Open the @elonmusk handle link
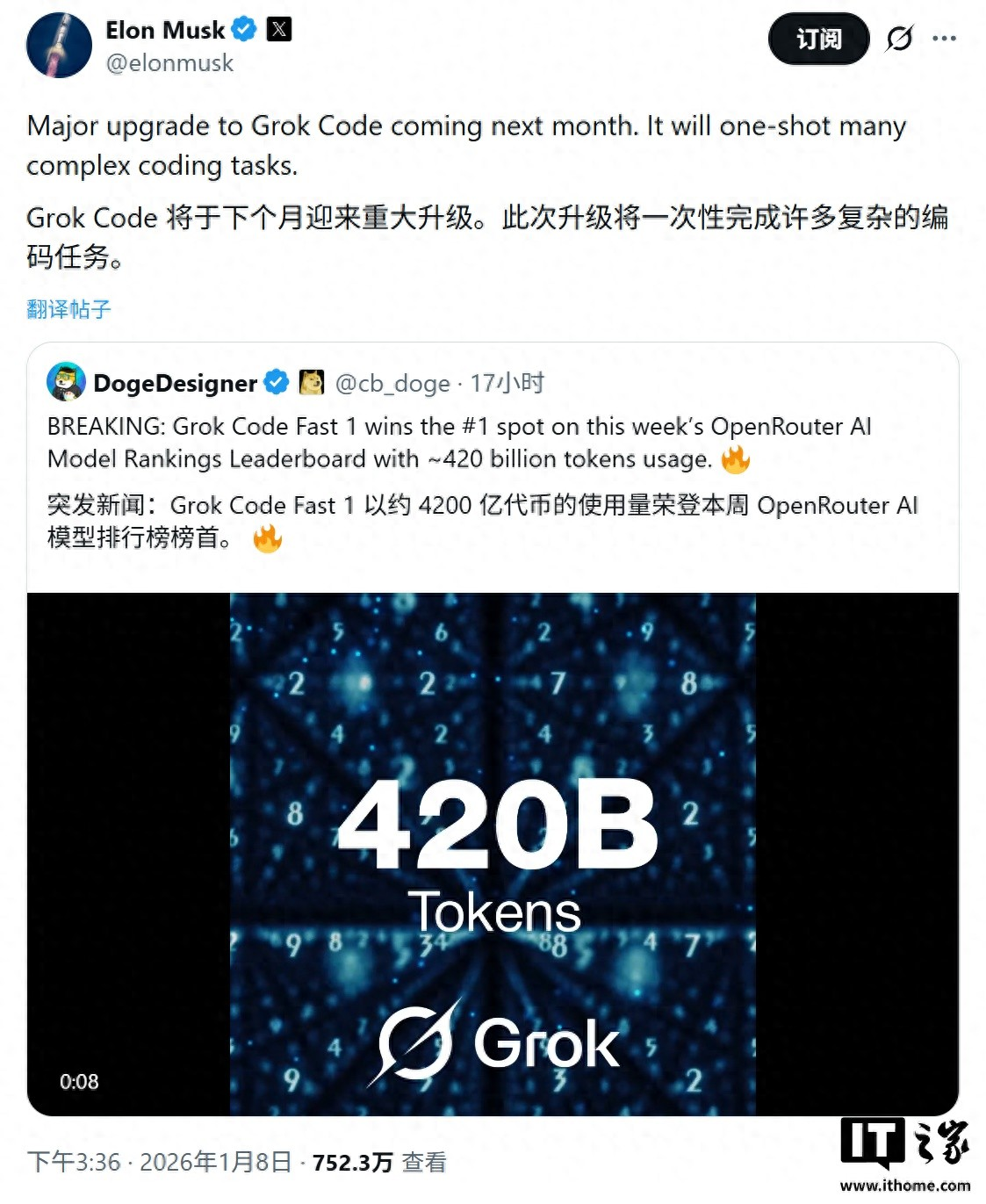 click(x=169, y=63)
